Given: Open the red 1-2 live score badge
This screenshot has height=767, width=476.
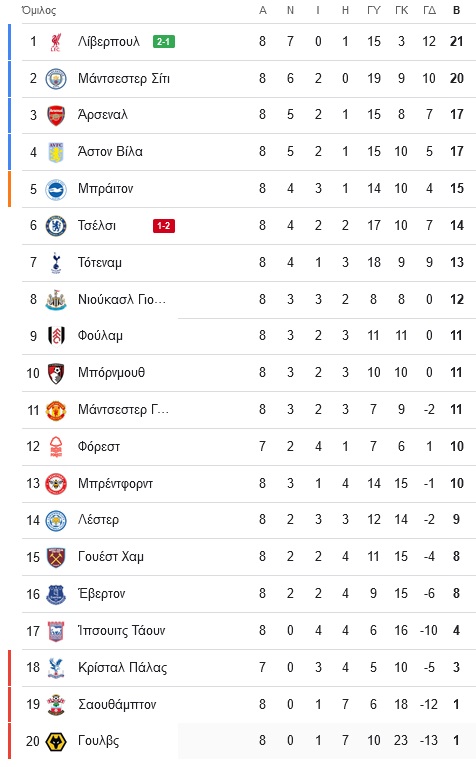Looking at the screenshot, I should pyautogui.click(x=163, y=226).
